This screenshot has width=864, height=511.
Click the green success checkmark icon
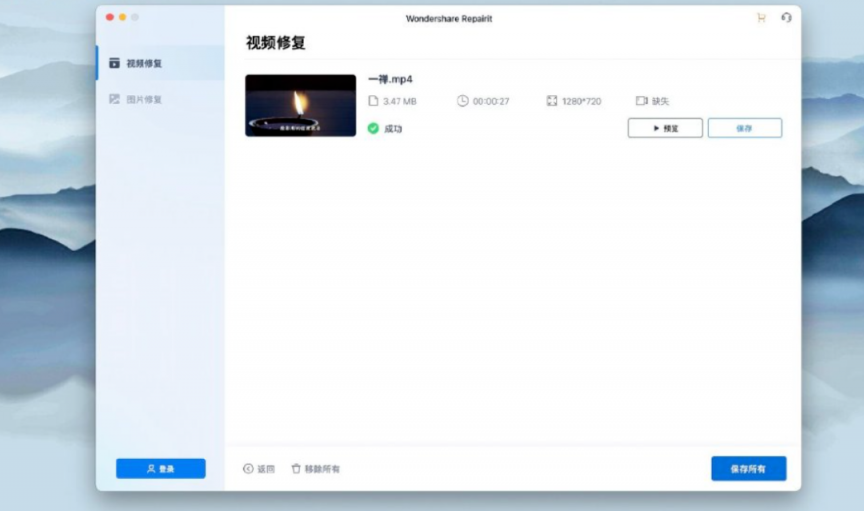tap(373, 128)
